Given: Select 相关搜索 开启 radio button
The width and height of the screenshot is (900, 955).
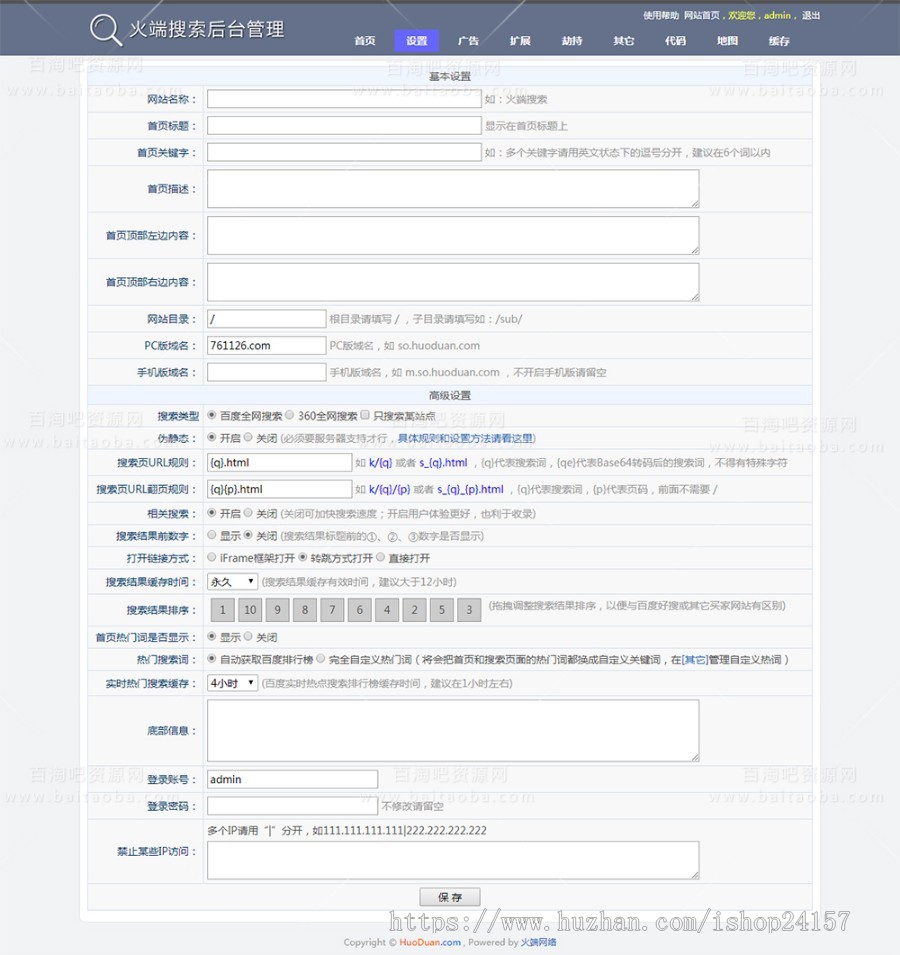Looking at the screenshot, I should 212,513.
